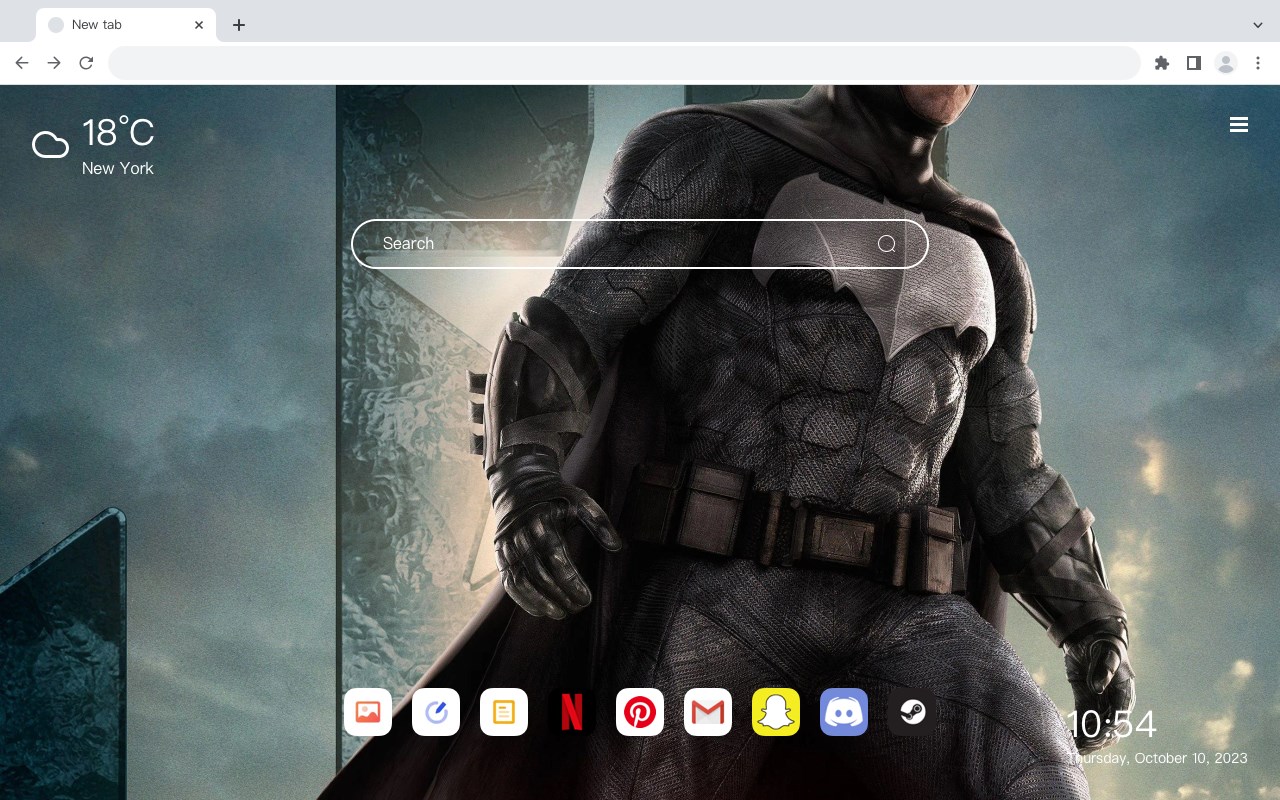This screenshot has width=1280, height=800.
Task: Open the Gmail shortcut
Action: [708, 712]
